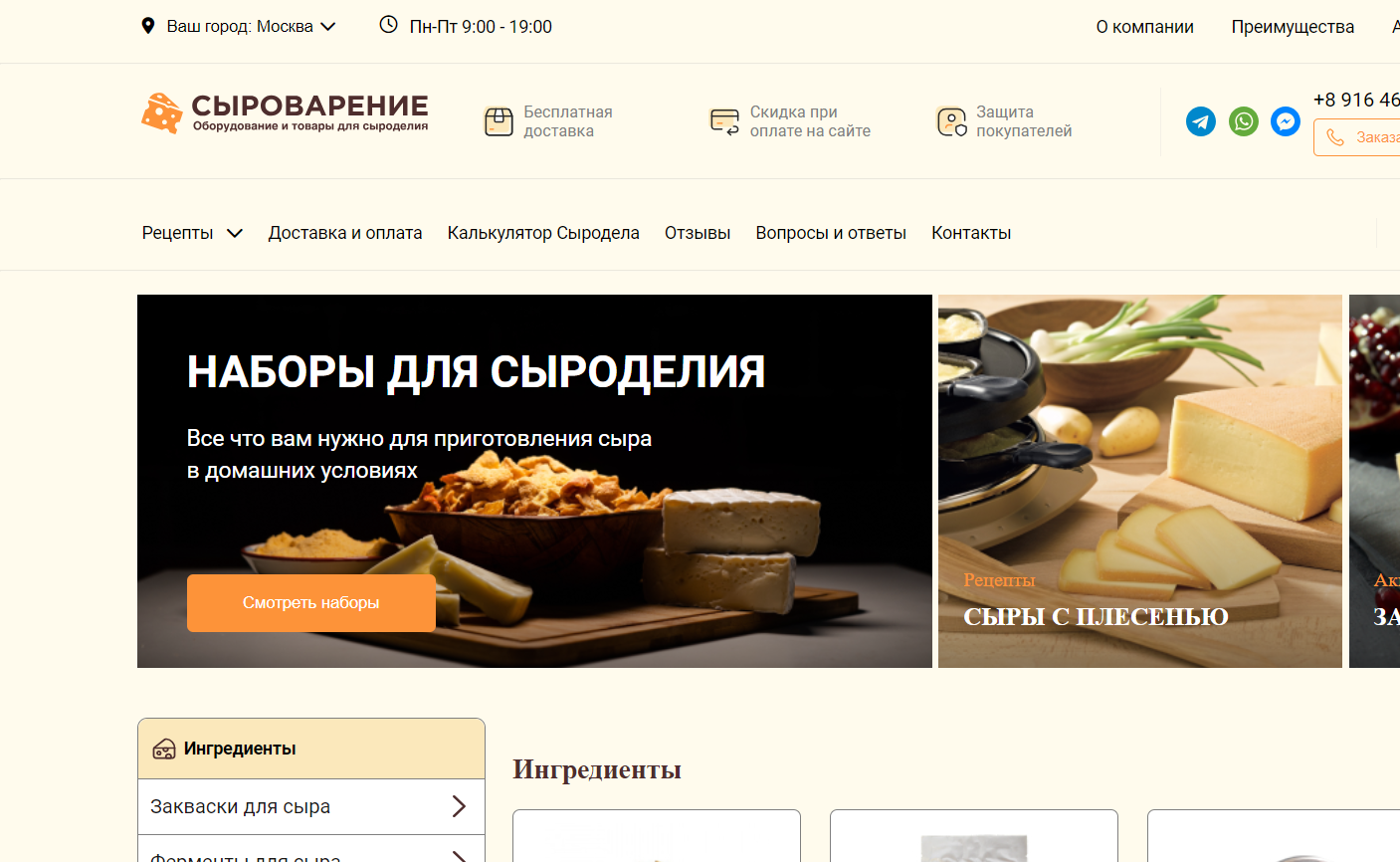Open the Facebook Messenger icon
The height and width of the screenshot is (862, 1400).
(x=1286, y=121)
